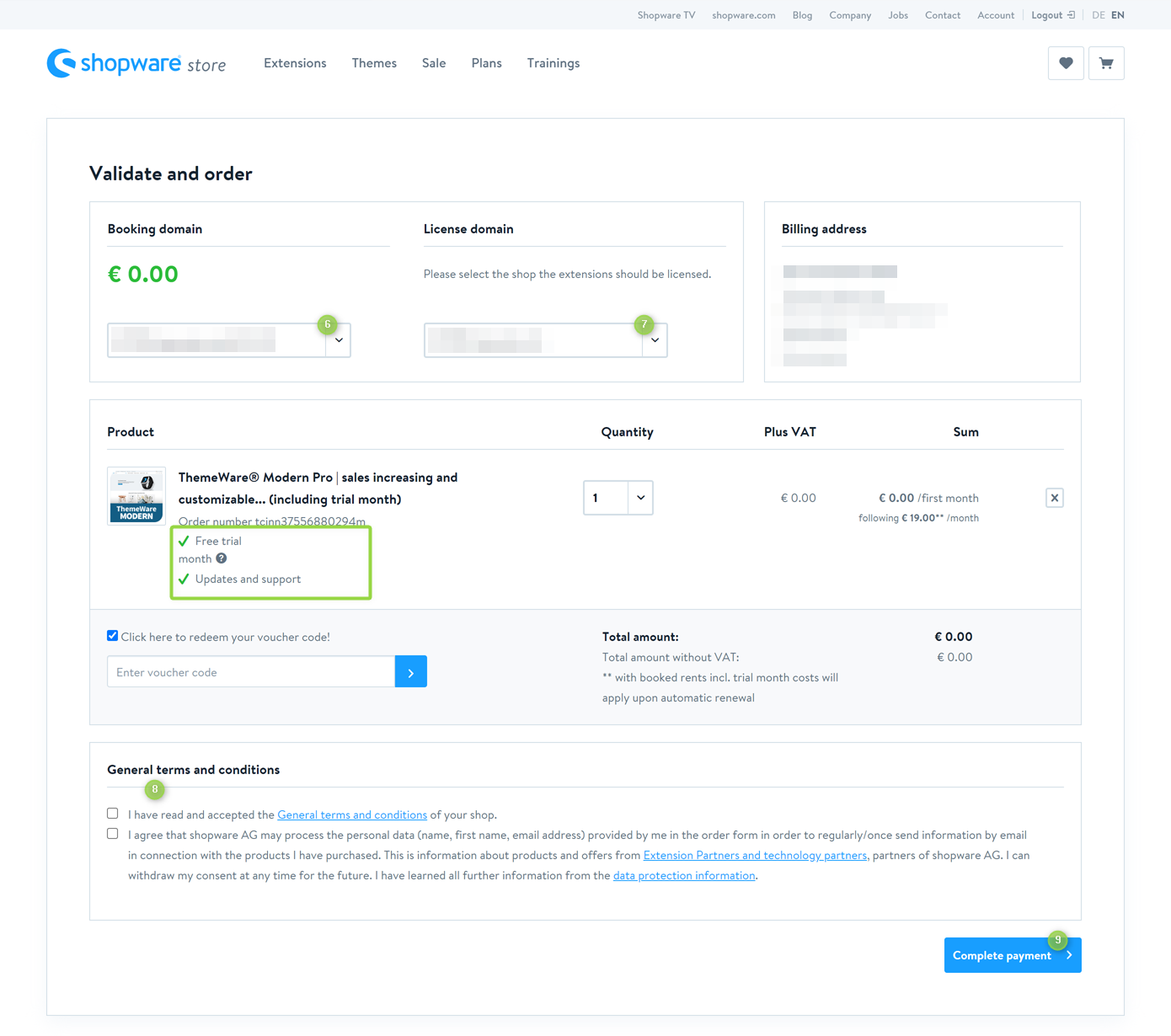Viewport: 1171px width, 1036px height.
Task: Open the Plans menu item
Action: coord(487,63)
